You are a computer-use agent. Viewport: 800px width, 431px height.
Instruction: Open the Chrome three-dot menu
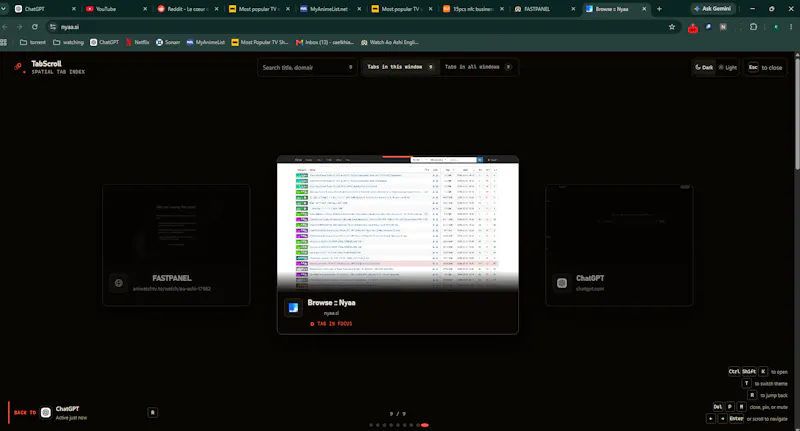pos(791,27)
